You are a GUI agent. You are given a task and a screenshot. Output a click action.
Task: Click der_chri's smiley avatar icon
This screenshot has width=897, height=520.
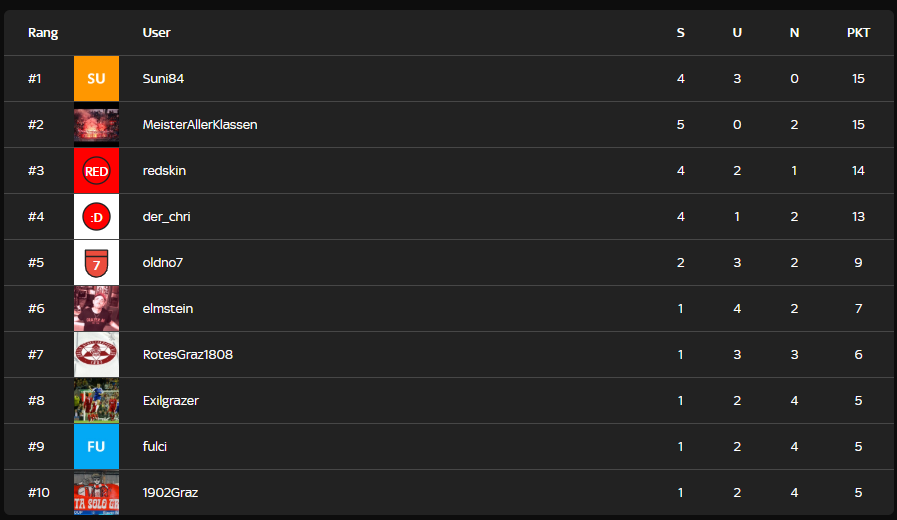pyautogui.click(x=96, y=217)
